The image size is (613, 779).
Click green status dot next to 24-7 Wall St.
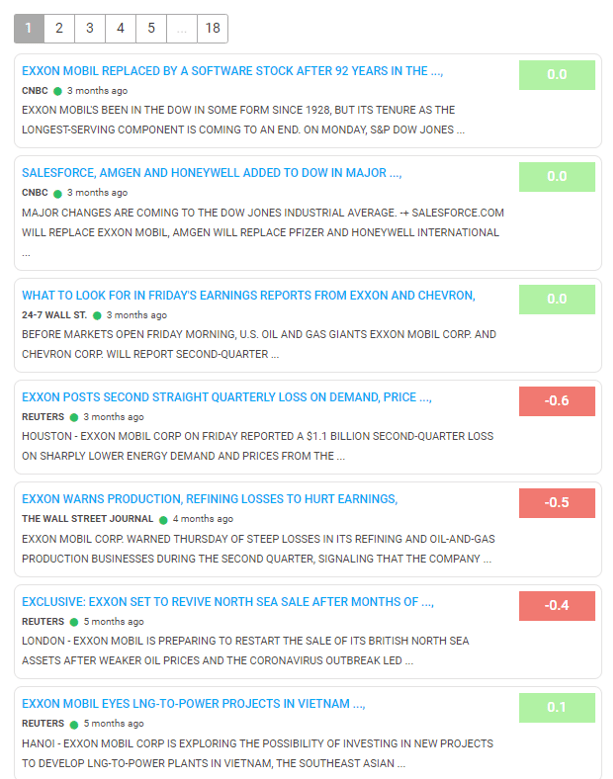[x=97, y=315]
